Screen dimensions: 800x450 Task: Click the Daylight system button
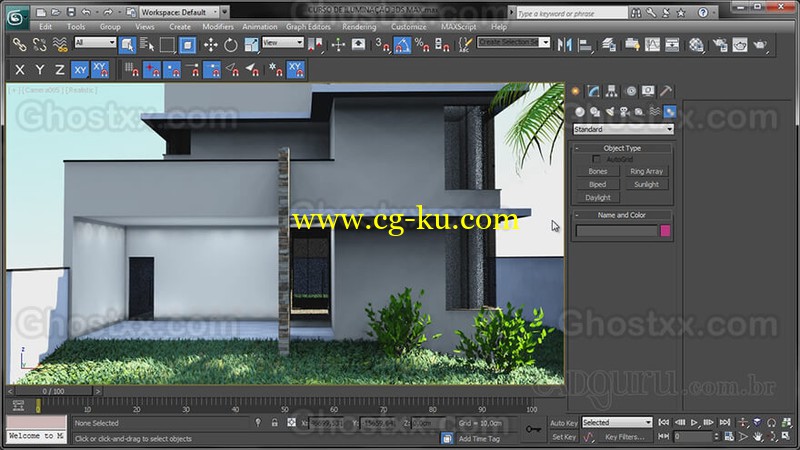coord(598,197)
